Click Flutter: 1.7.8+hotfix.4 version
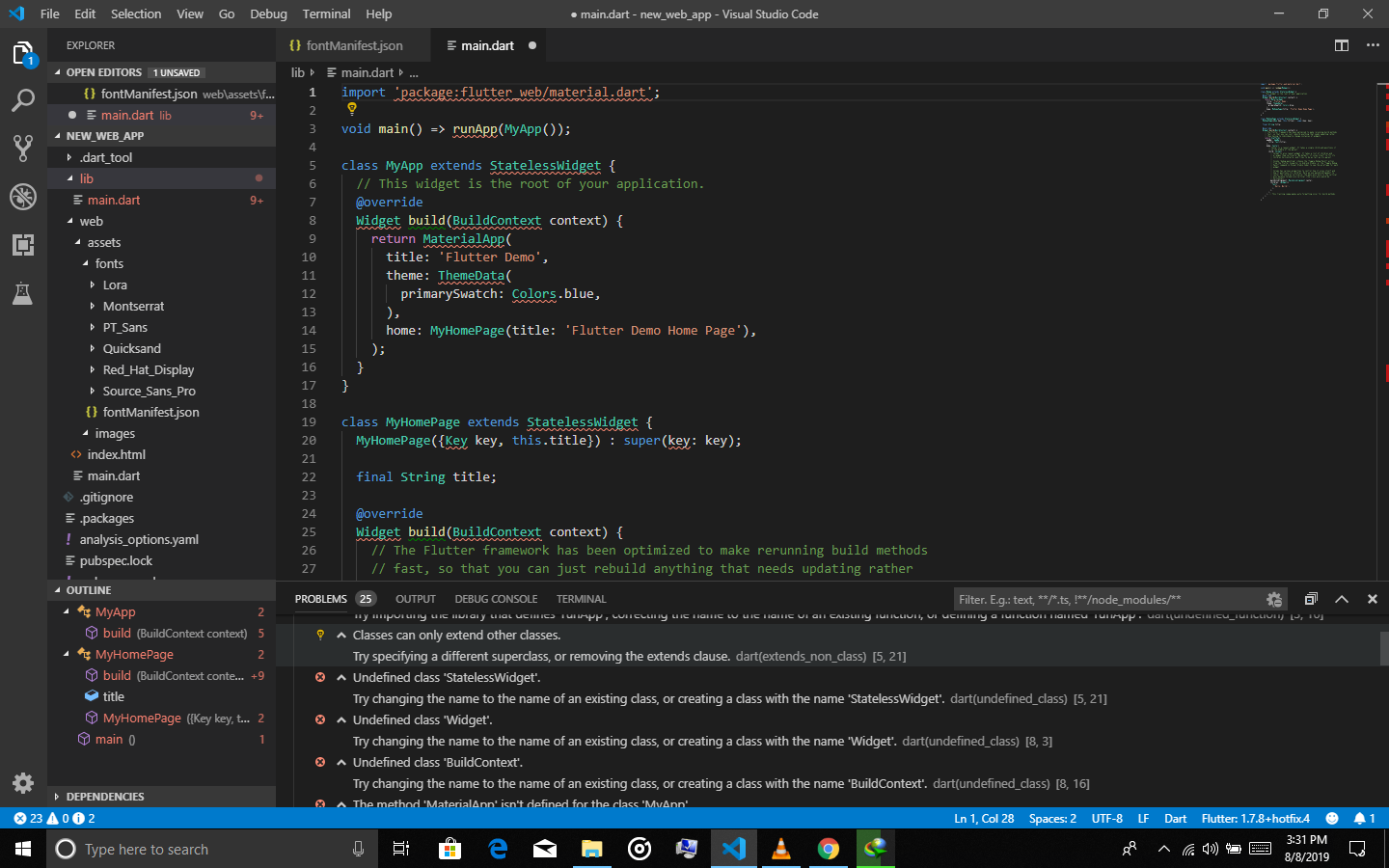1389x868 pixels. (1255, 818)
